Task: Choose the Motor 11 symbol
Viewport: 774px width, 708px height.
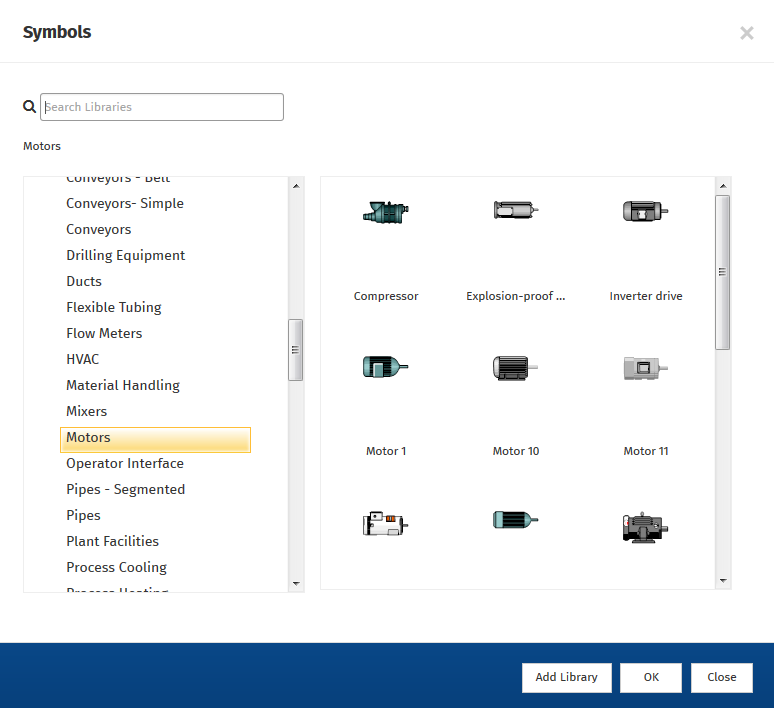Action: [645, 367]
